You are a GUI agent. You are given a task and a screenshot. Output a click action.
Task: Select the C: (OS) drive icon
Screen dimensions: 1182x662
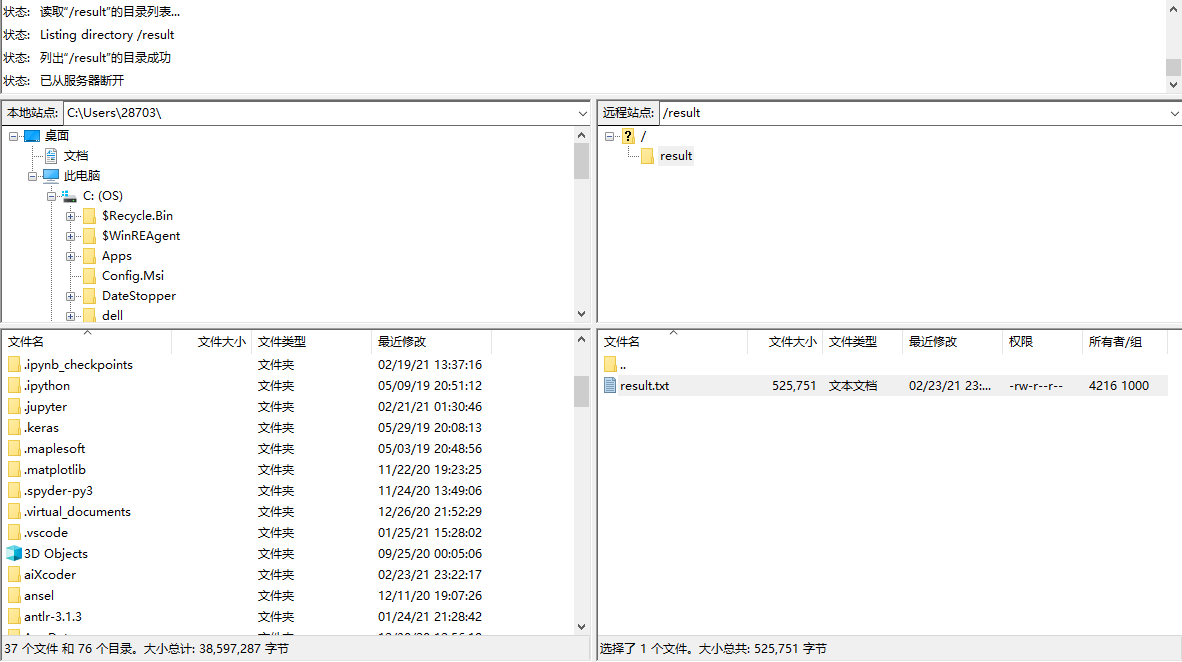[x=69, y=196]
